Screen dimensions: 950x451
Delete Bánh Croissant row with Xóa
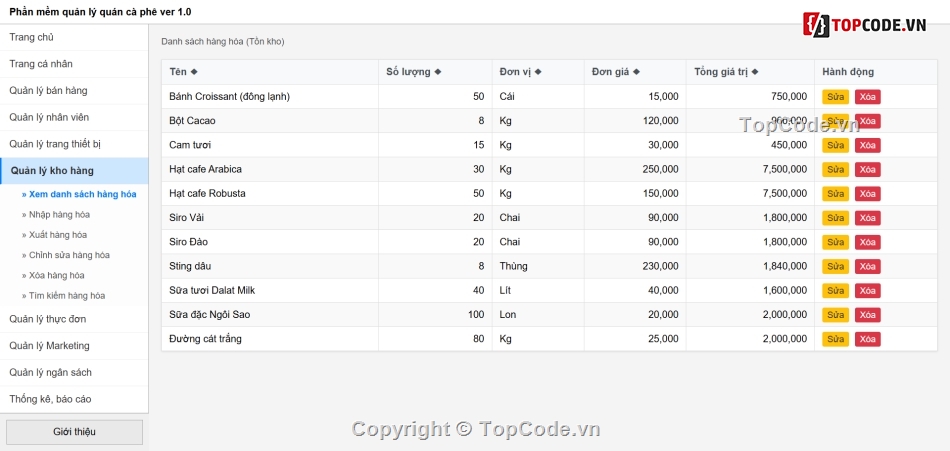coord(868,97)
